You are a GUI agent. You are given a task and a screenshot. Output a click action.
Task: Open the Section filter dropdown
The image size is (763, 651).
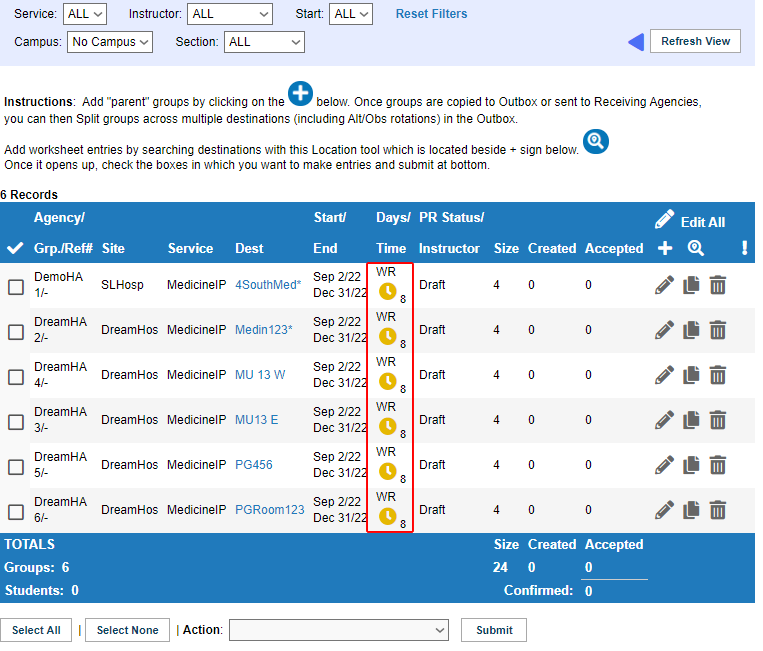[x=264, y=42]
